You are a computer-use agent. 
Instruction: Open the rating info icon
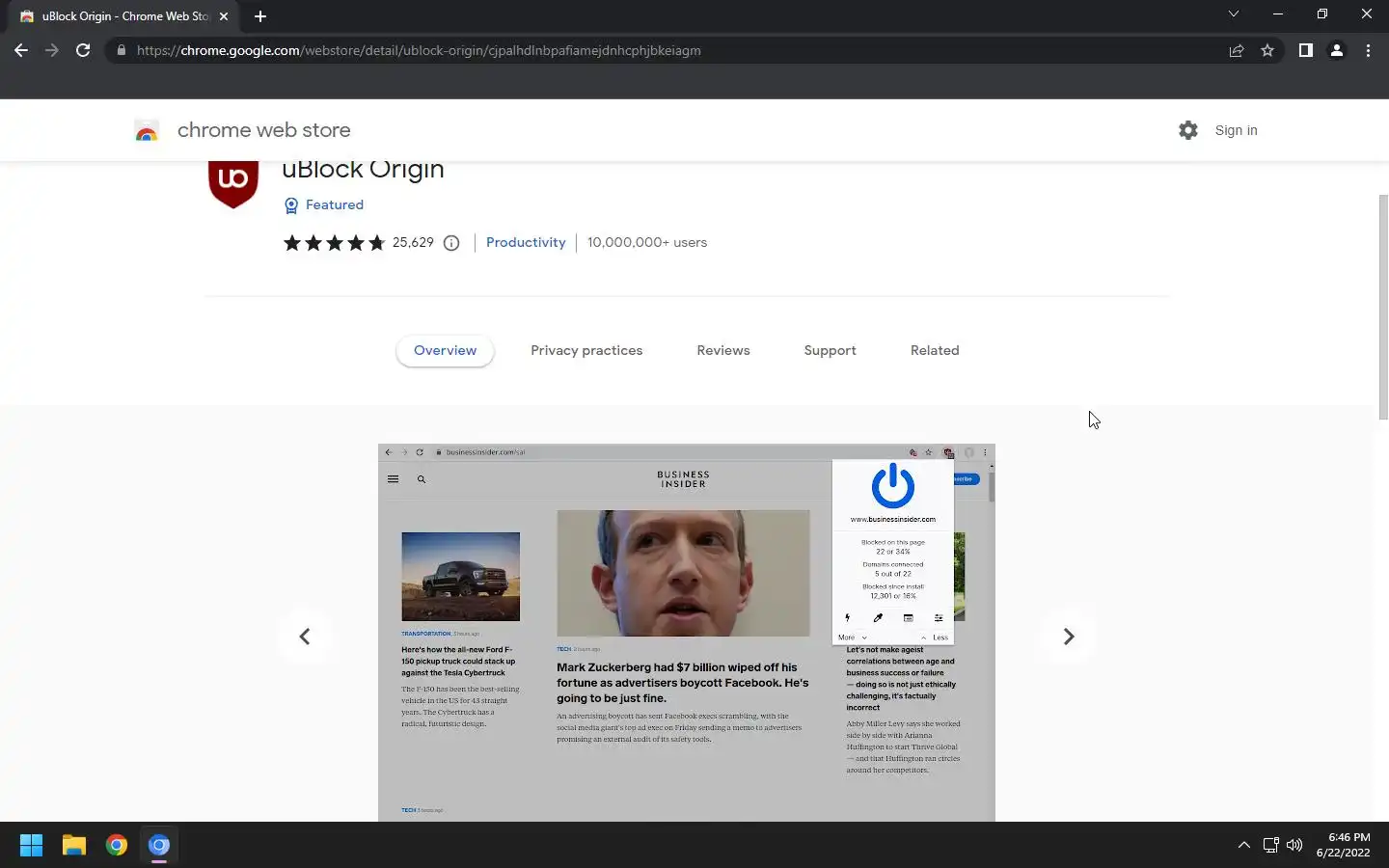(451, 243)
